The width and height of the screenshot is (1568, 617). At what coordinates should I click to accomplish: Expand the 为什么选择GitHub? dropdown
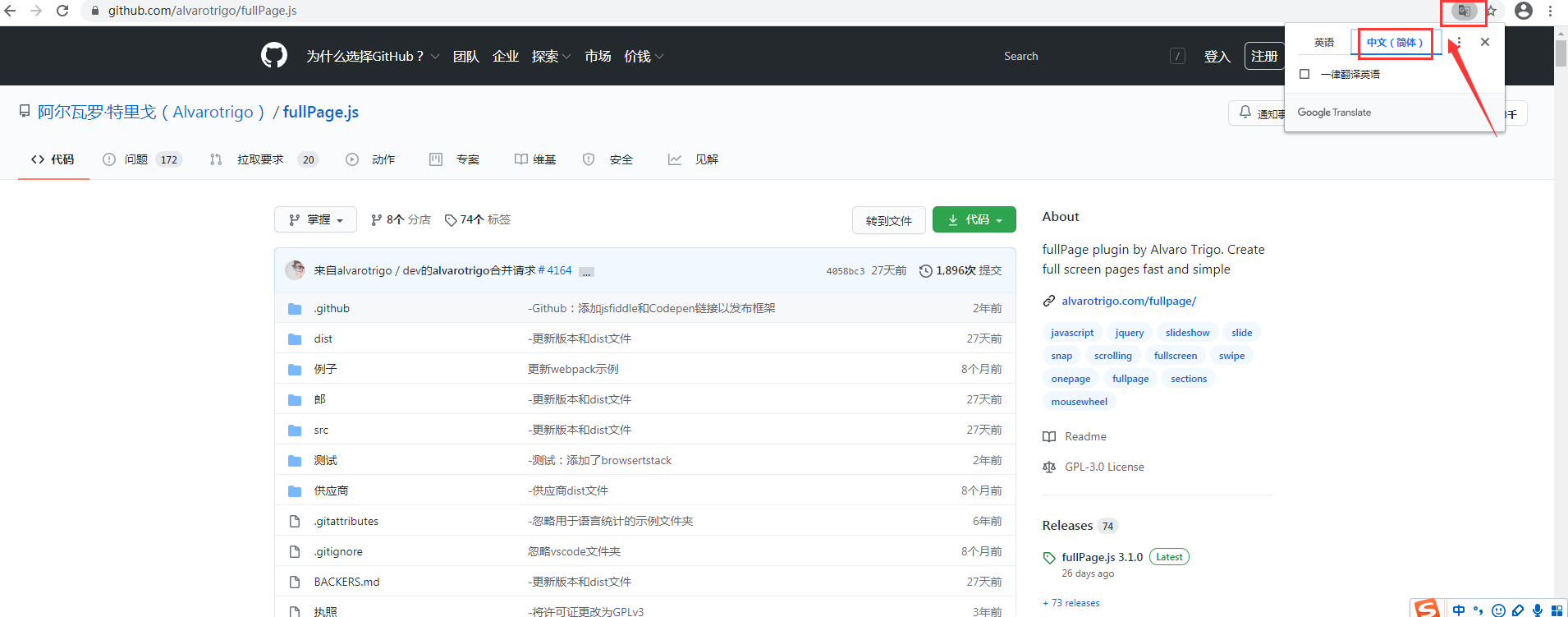(x=373, y=56)
